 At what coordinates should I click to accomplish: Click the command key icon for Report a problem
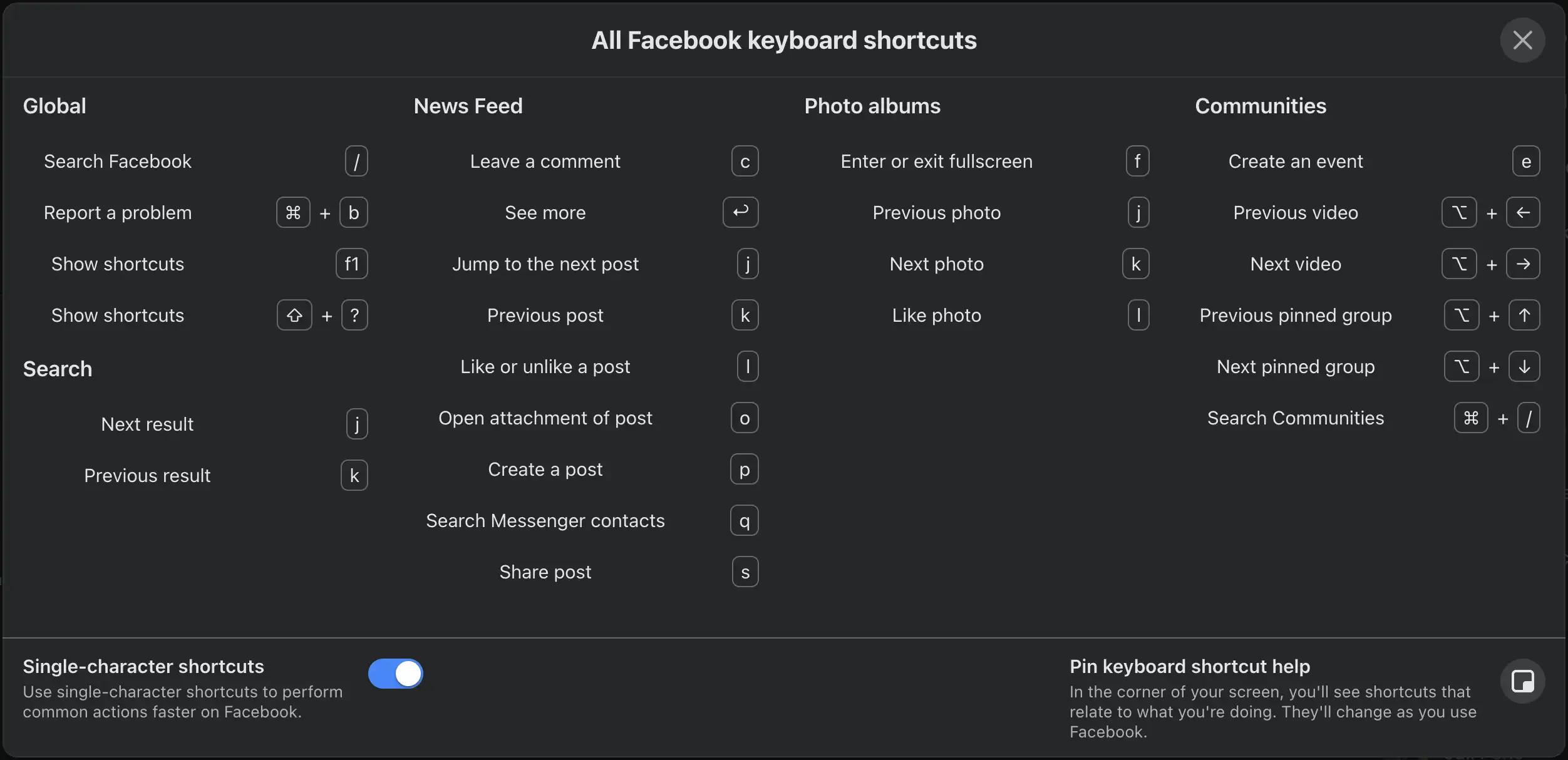click(x=293, y=213)
